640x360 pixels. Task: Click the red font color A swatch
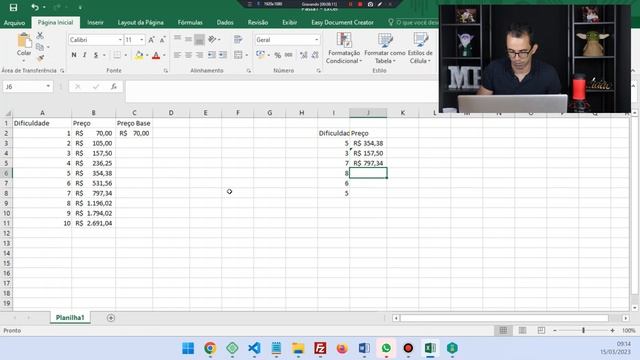coord(156,55)
